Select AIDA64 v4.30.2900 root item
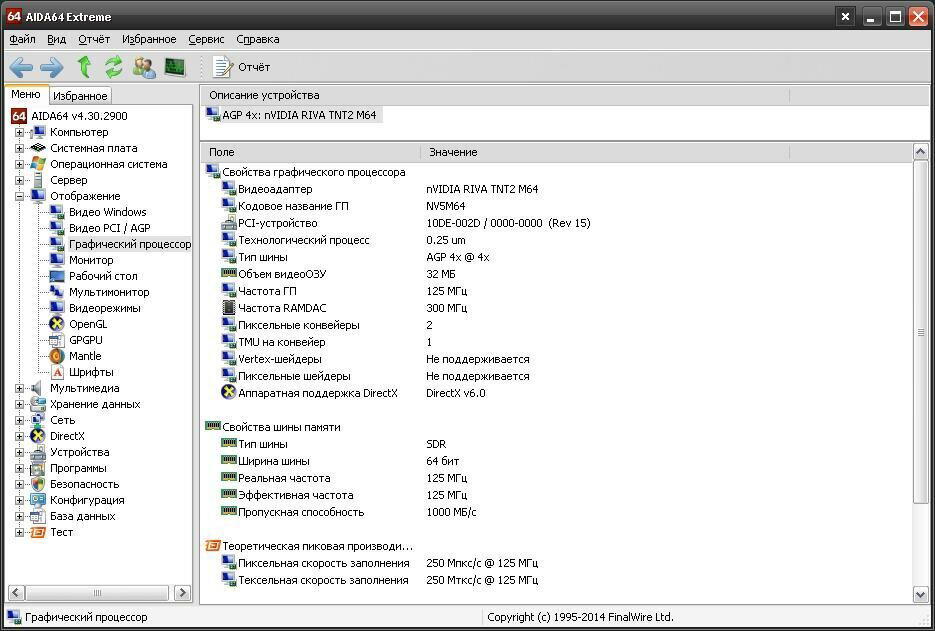This screenshot has width=935, height=631. pos(79,116)
